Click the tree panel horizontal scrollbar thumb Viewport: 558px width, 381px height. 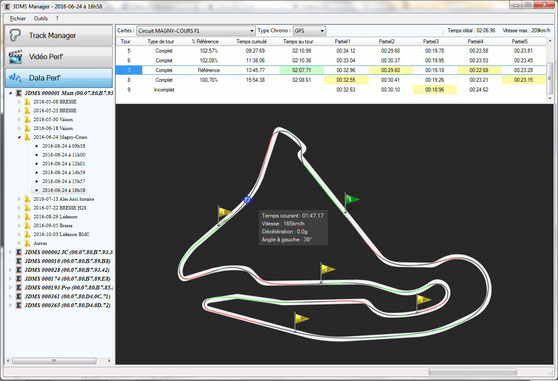click(x=54, y=361)
